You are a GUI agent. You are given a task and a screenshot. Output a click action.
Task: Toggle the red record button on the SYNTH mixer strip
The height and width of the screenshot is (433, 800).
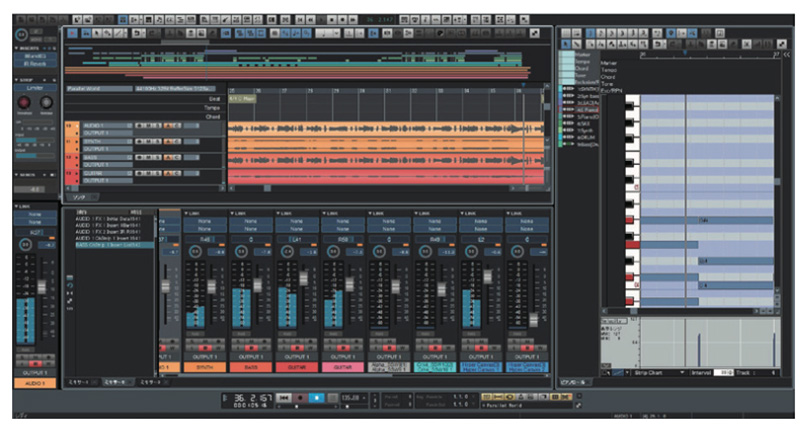pyautogui.click(x=207, y=348)
